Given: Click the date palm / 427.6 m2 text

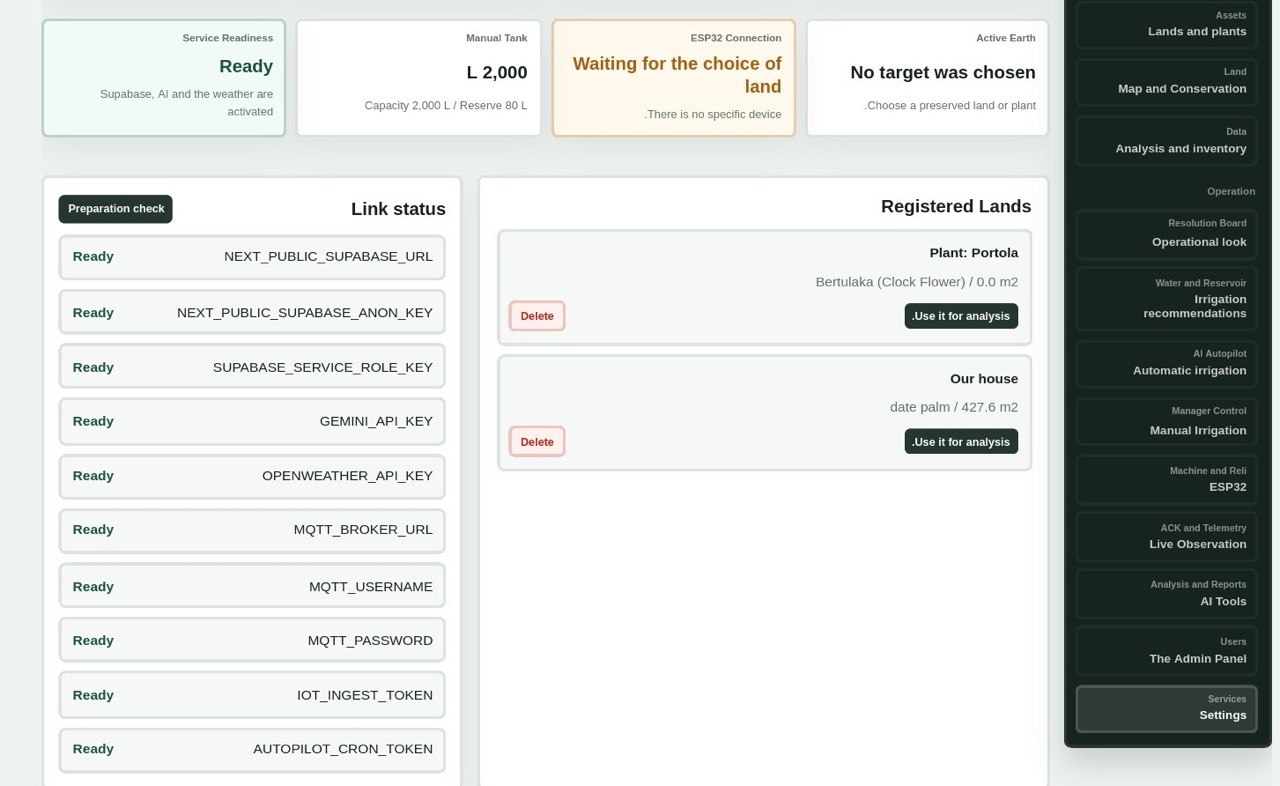Looking at the screenshot, I should click(954, 407).
